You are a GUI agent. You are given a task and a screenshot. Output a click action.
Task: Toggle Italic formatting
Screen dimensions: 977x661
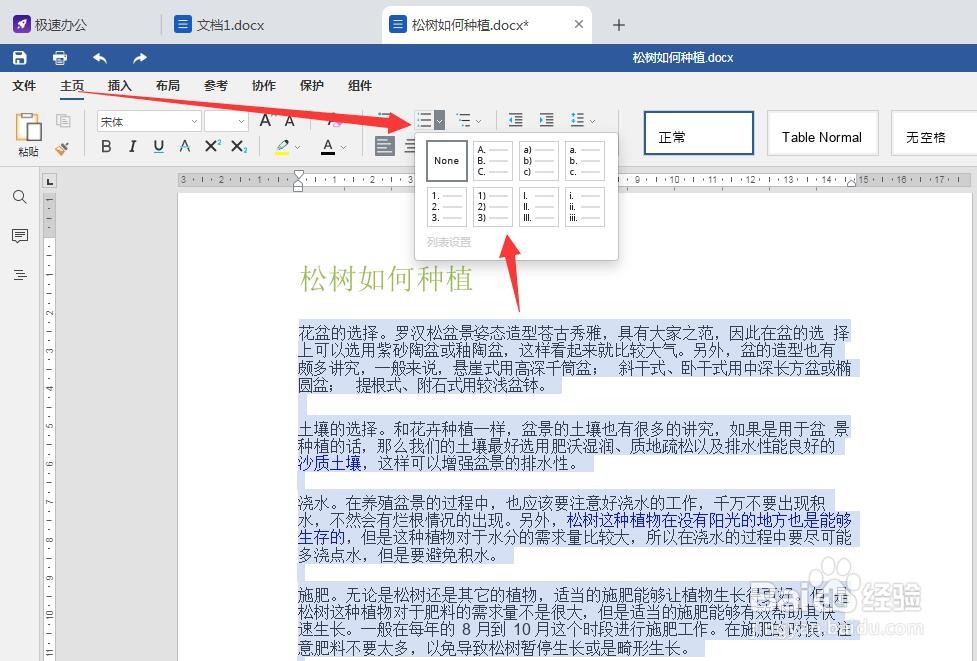pyautogui.click(x=132, y=146)
